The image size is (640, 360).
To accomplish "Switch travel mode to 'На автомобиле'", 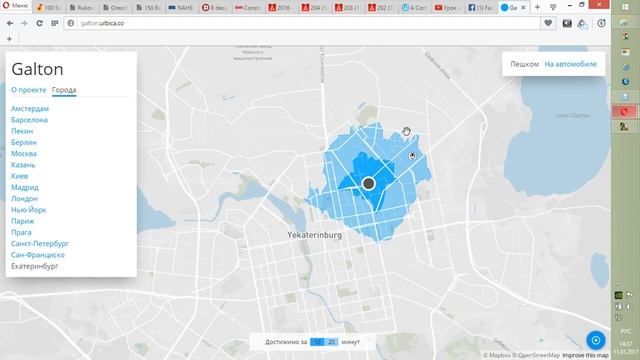I will tap(571, 64).
